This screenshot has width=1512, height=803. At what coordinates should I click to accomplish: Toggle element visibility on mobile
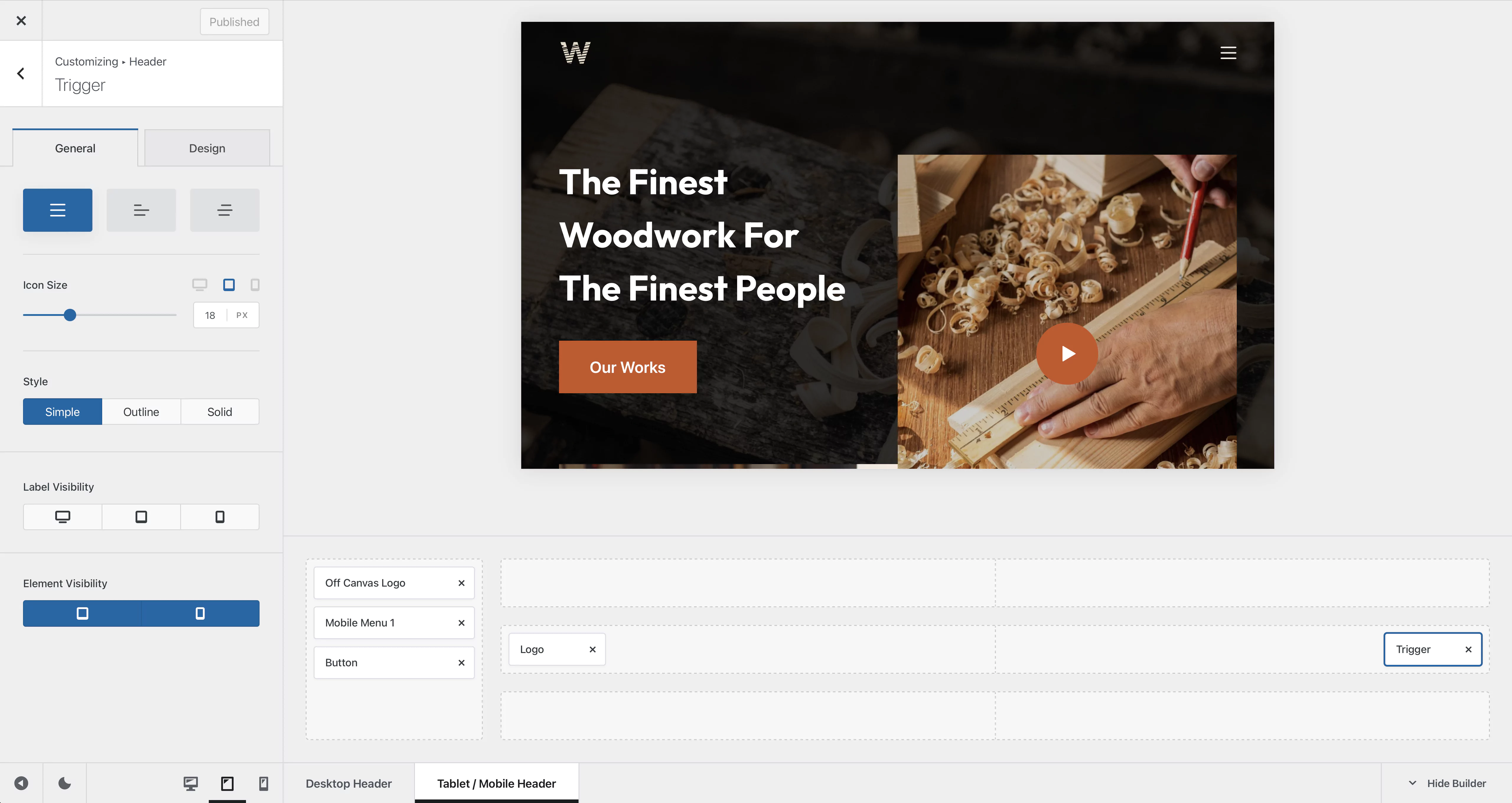tap(200, 613)
